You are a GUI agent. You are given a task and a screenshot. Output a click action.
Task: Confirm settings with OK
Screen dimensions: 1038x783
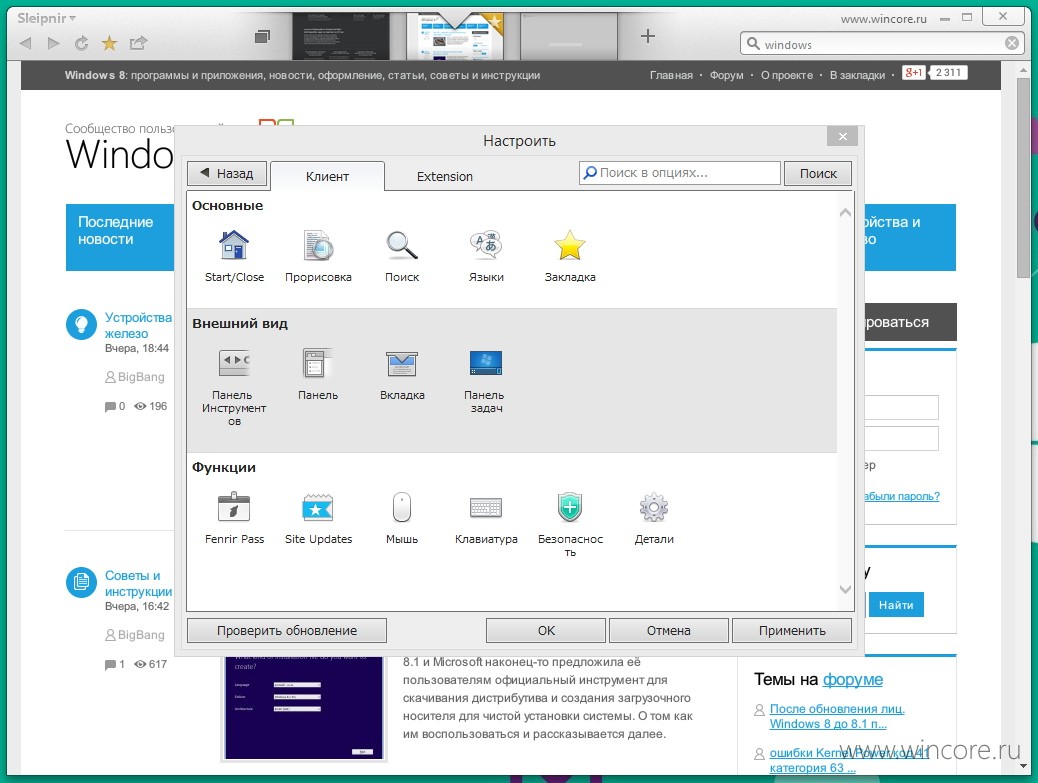point(545,630)
